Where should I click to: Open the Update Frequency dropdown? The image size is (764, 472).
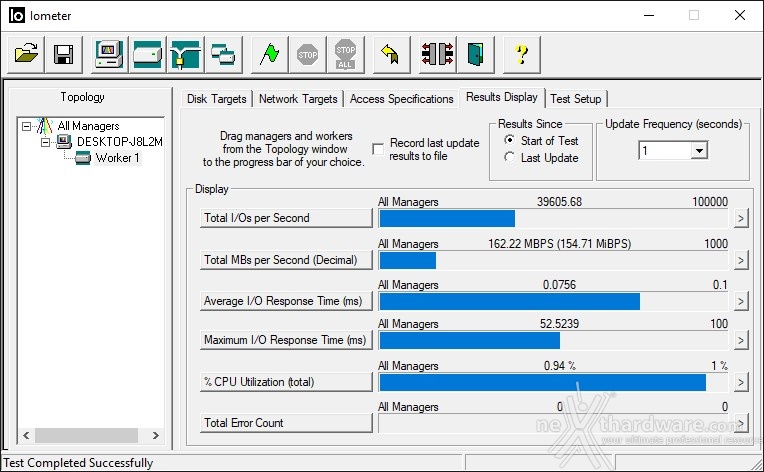pyautogui.click(x=699, y=151)
